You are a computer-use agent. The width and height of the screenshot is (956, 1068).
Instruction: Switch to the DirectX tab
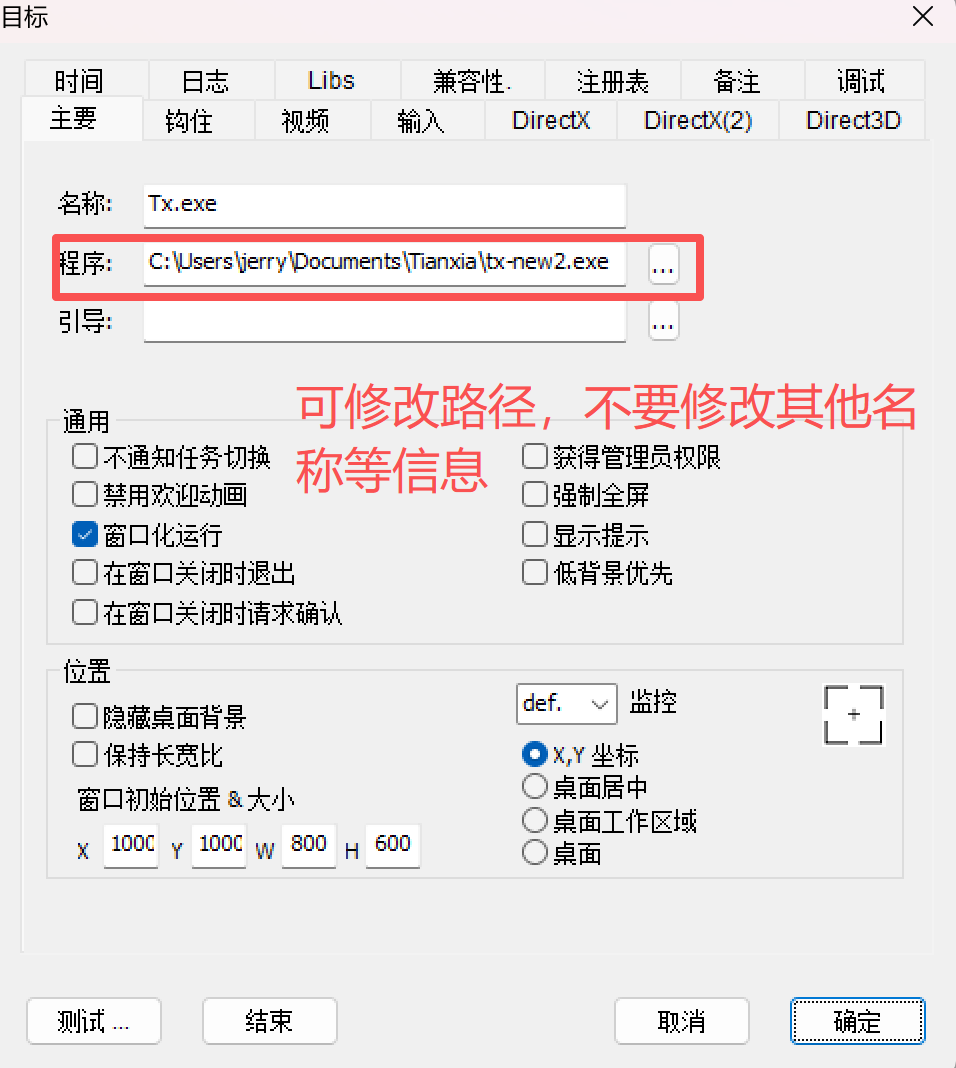pyautogui.click(x=551, y=121)
